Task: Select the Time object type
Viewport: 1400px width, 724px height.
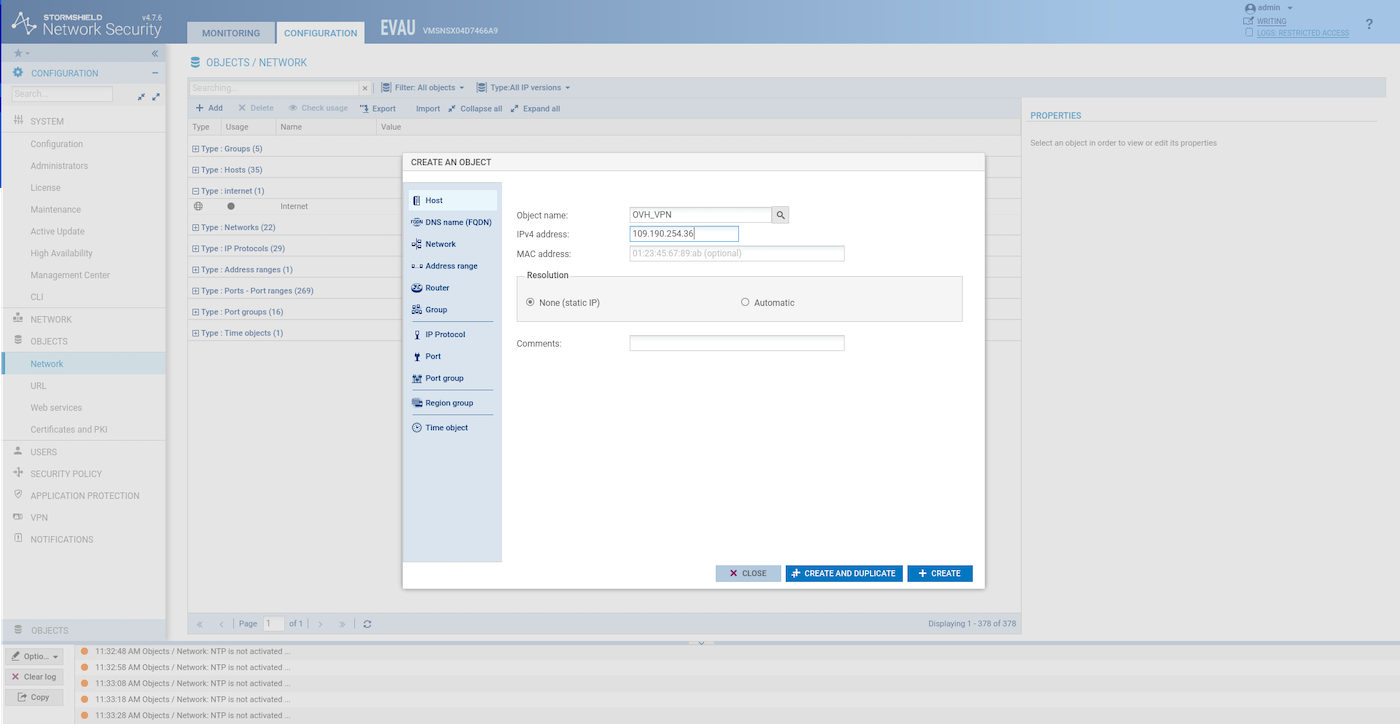Action: [446, 428]
